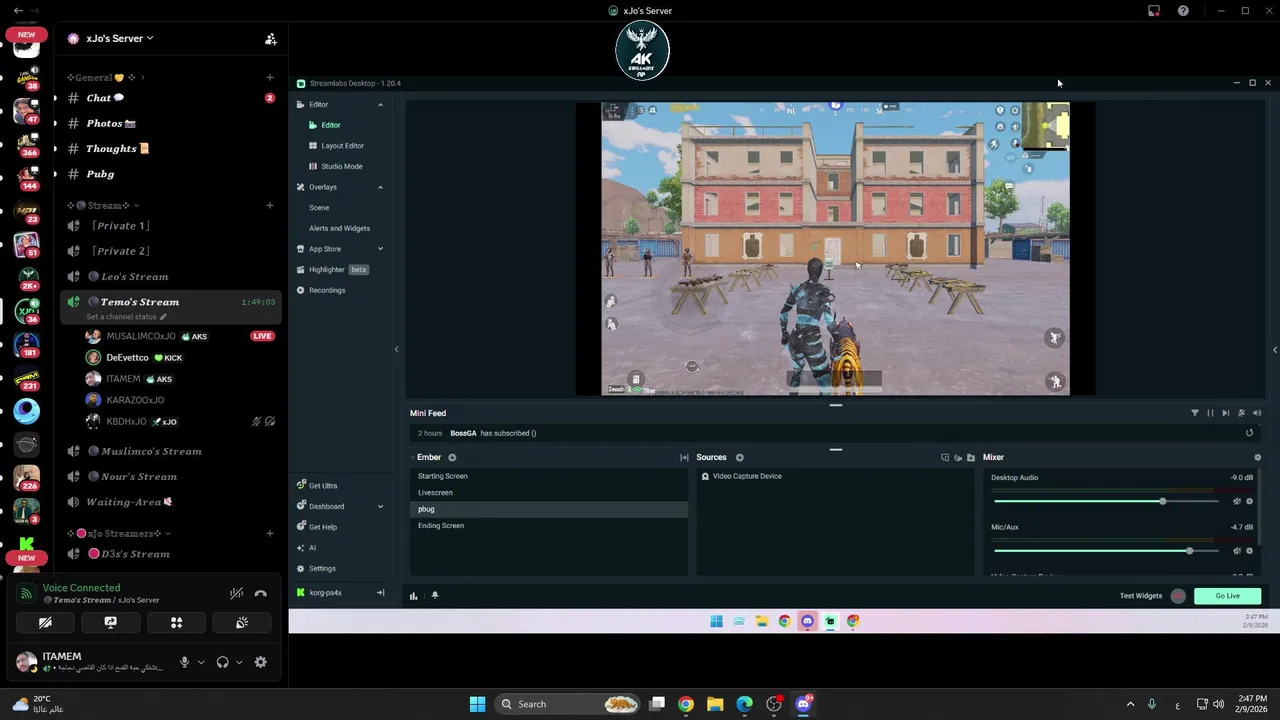
Task: Mute Desktop Audio in the Mixer
Action: click(1237, 501)
